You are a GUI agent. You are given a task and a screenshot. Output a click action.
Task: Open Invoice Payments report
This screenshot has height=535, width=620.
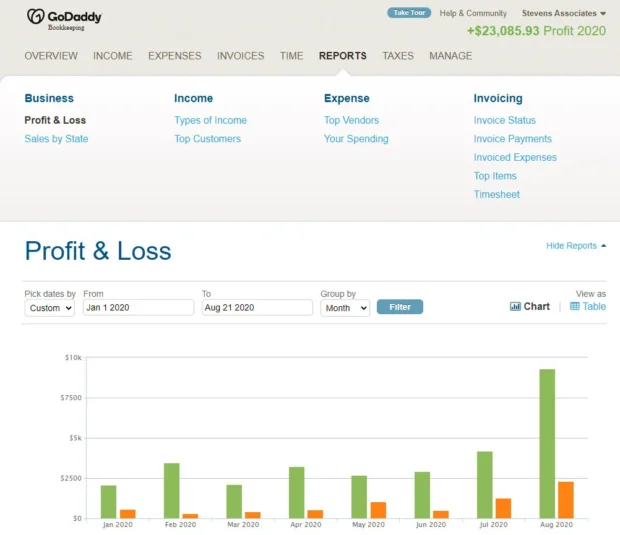click(512, 139)
